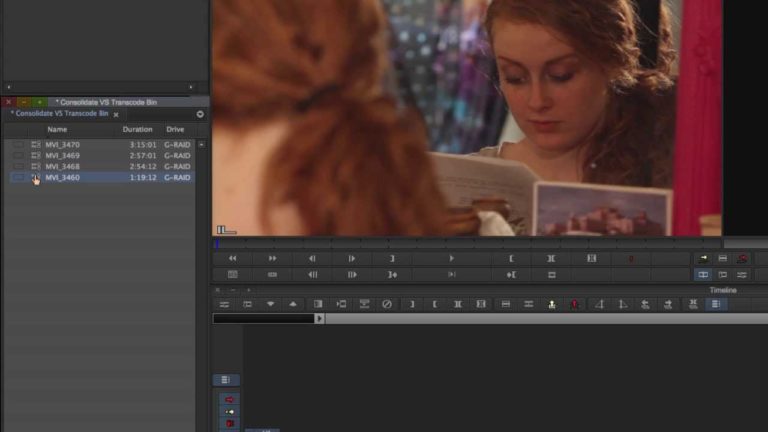Click the small meter icon in the monitor's lower-left corner
The width and height of the screenshot is (768, 432).
click(226, 230)
